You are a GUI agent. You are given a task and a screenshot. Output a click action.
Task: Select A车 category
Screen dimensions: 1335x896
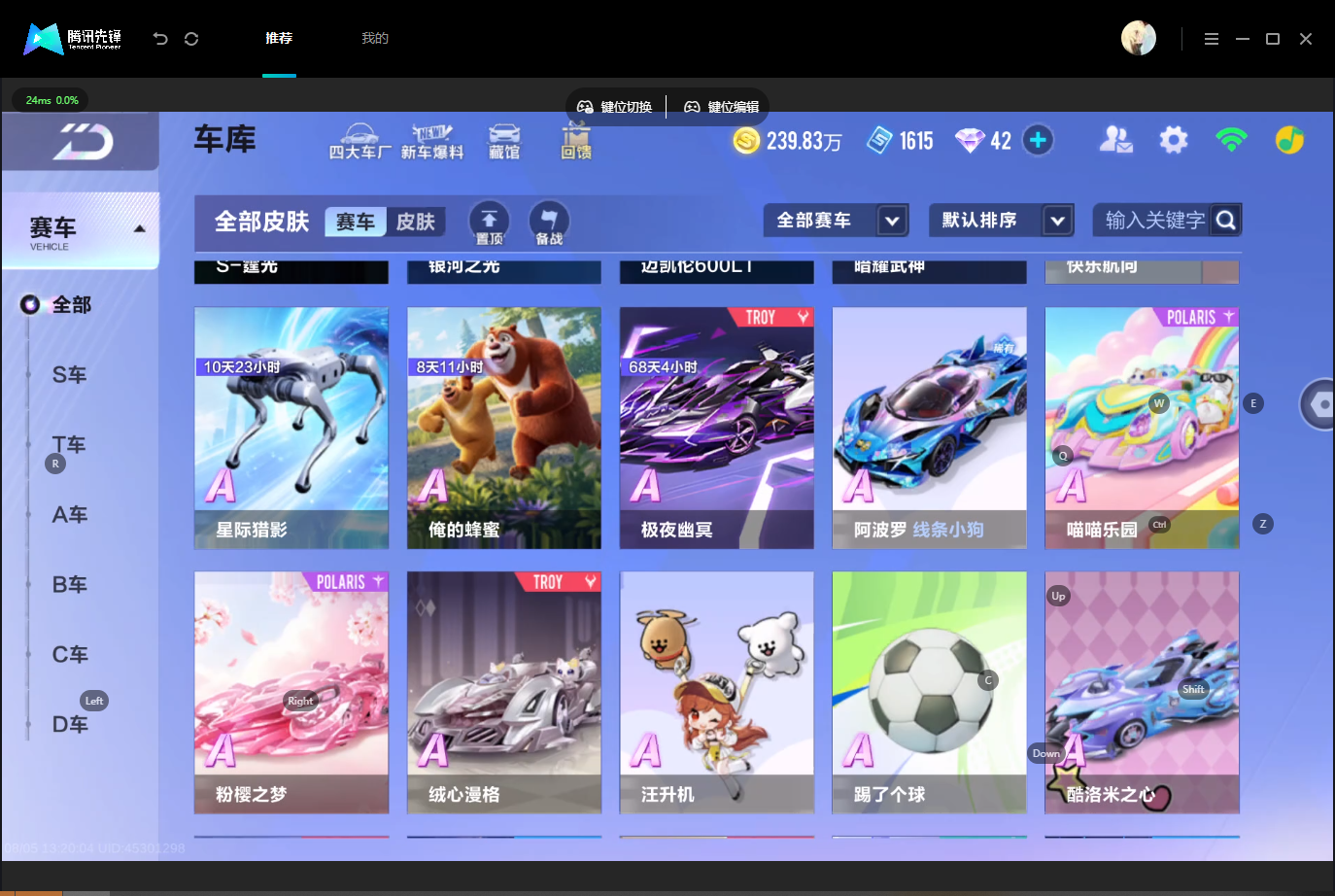pyautogui.click(x=70, y=515)
